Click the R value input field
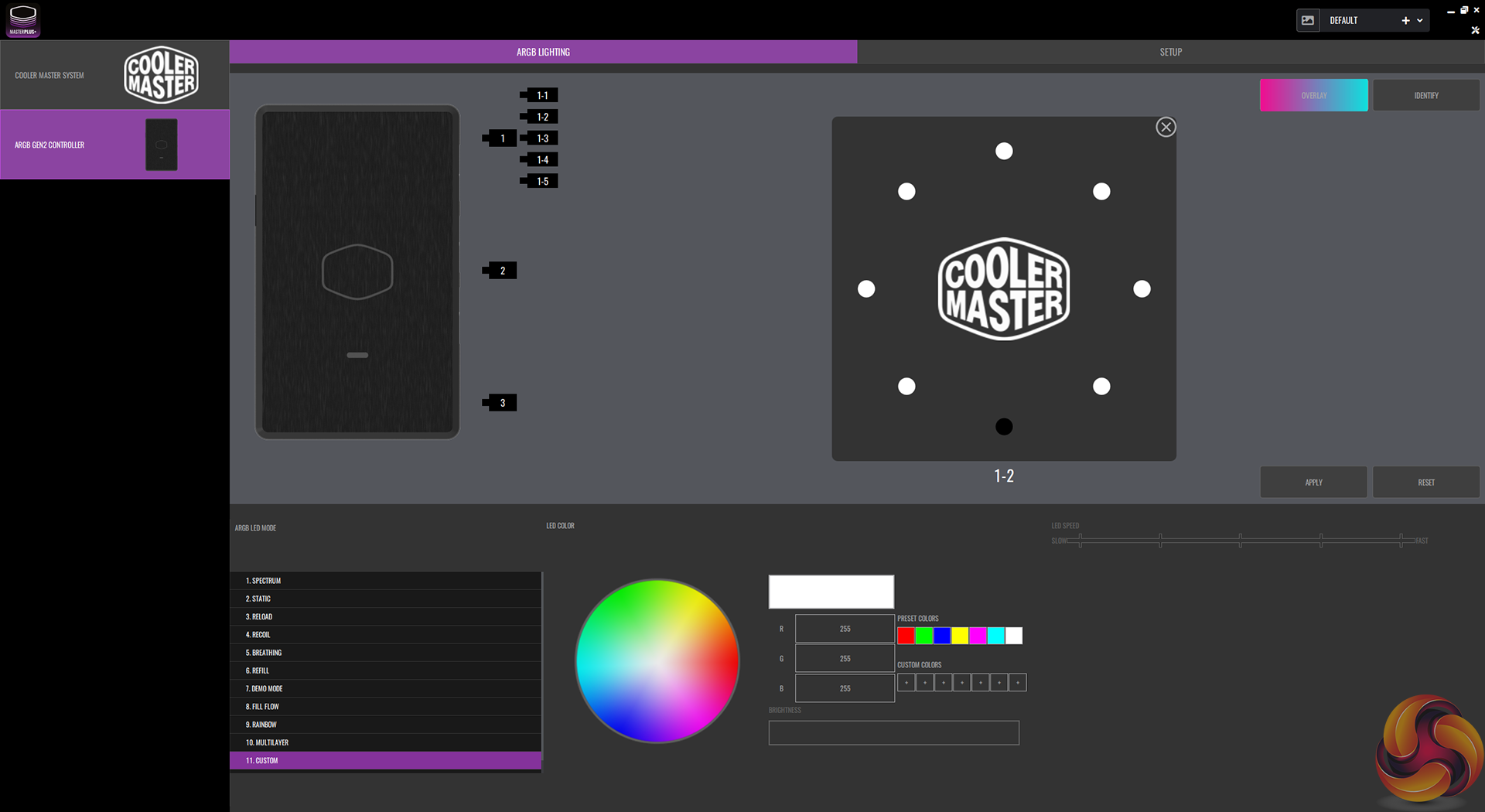Viewport: 1485px width, 812px height. click(x=845, y=629)
